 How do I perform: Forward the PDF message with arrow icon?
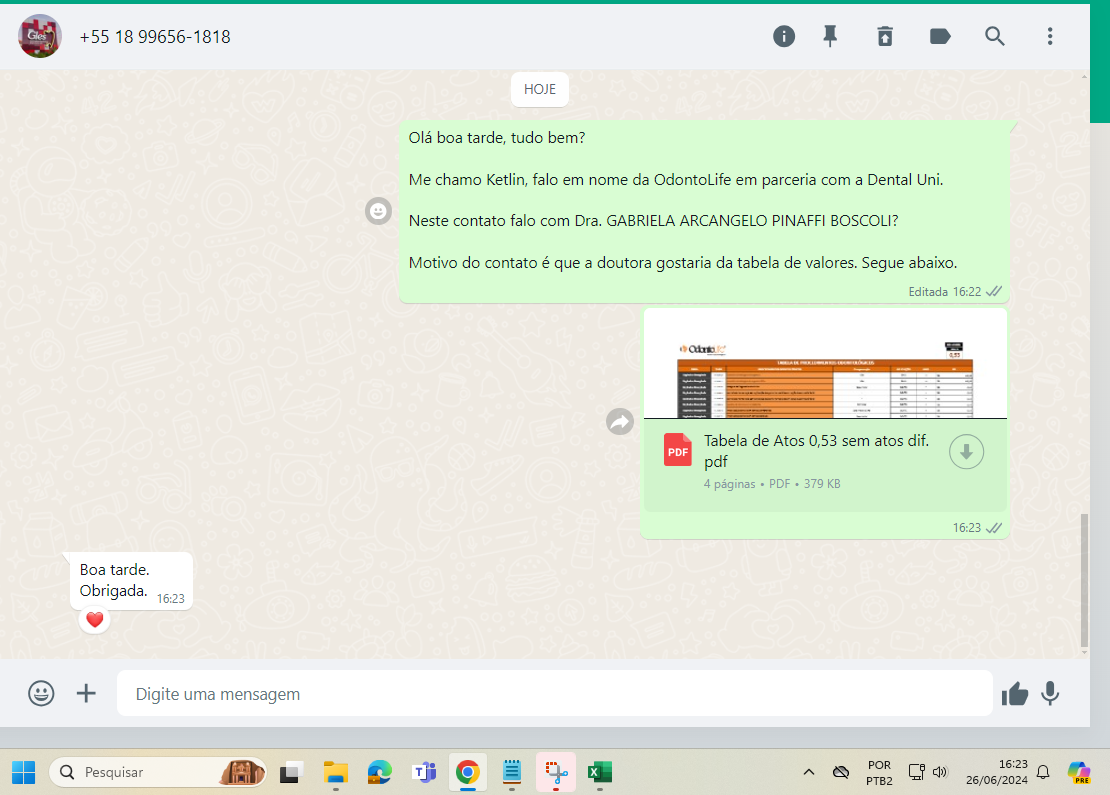click(x=620, y=422)
